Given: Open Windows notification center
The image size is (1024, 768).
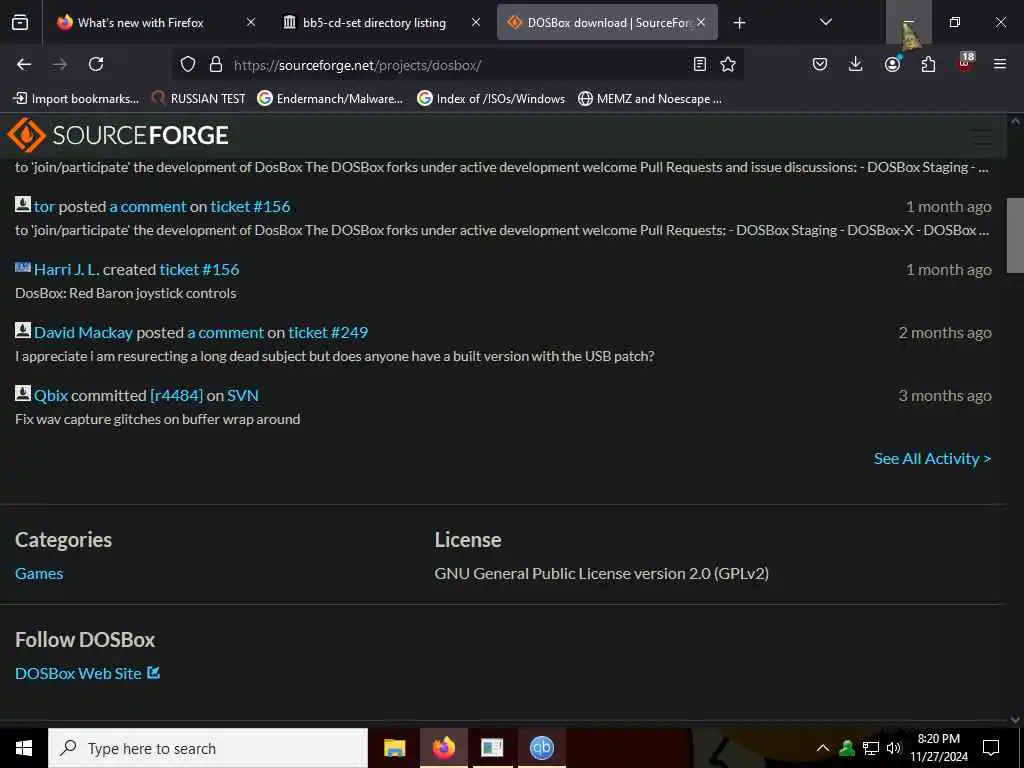Looking at the screenshot, I should tap(991, 748).
